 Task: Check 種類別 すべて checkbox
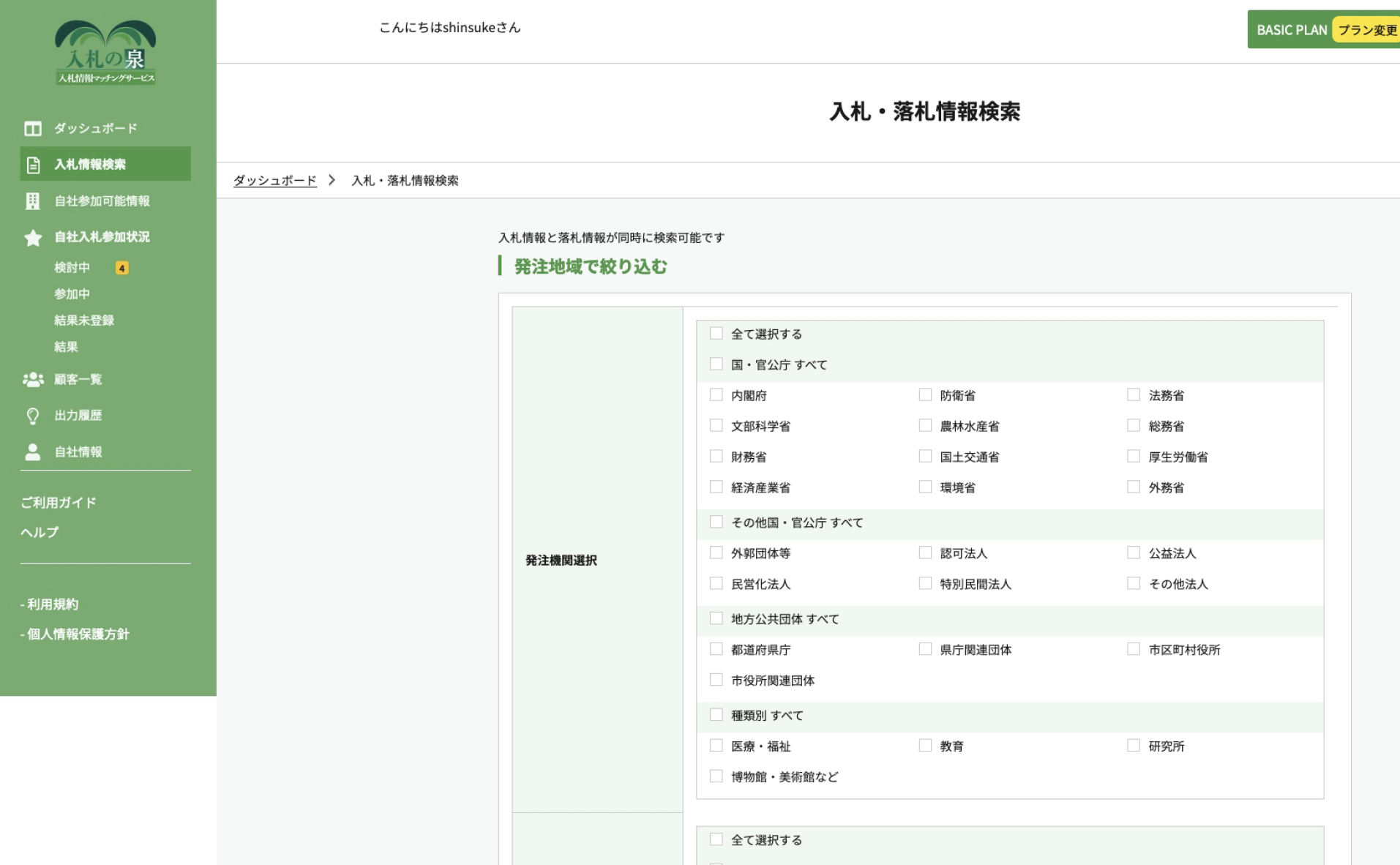click(x=716, y=716)
